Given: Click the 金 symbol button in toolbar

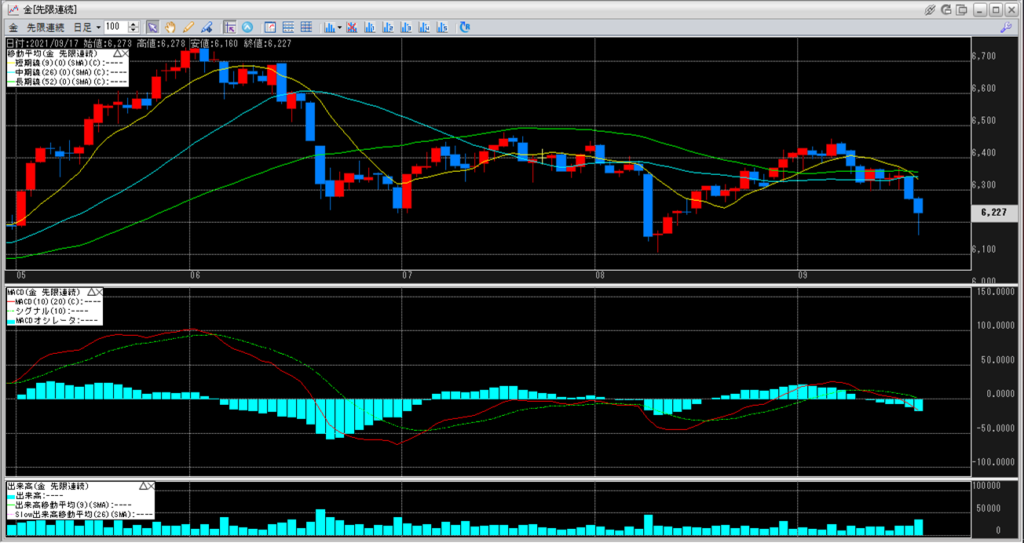Looking at the screenshot, I should 13,27.
